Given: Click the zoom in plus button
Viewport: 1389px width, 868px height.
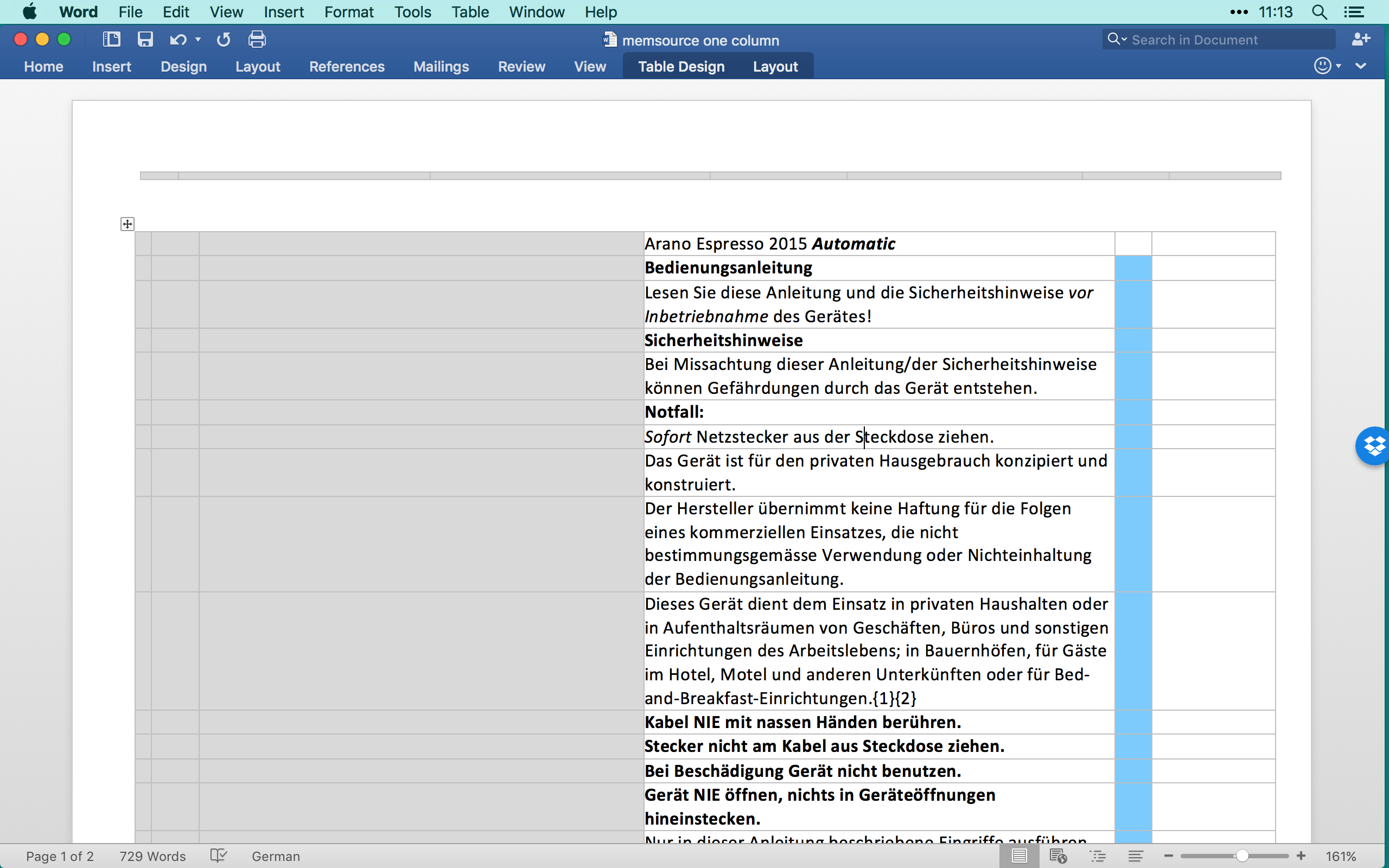Looking at the screenshot, I should [x=1301, y=856].
